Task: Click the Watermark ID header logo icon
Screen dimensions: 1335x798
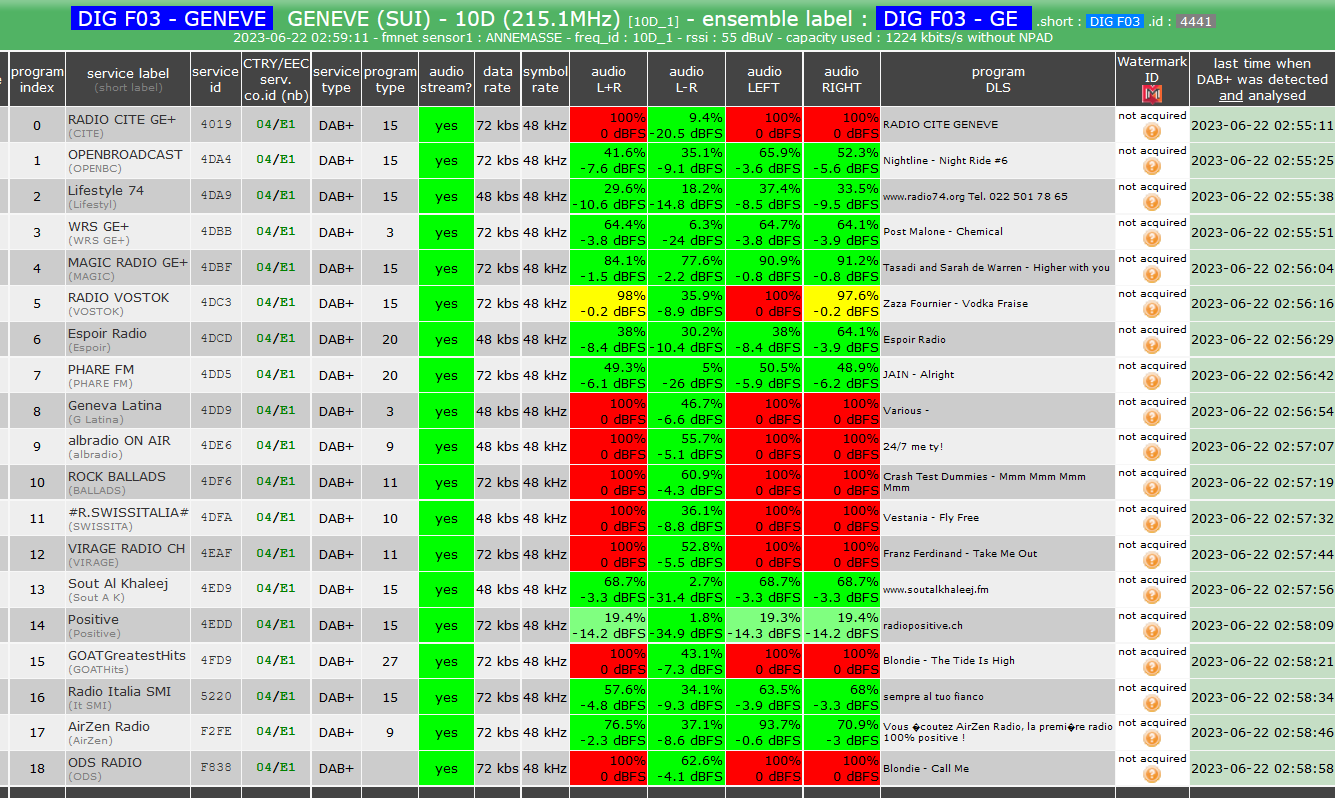Action: (1152, 95)
